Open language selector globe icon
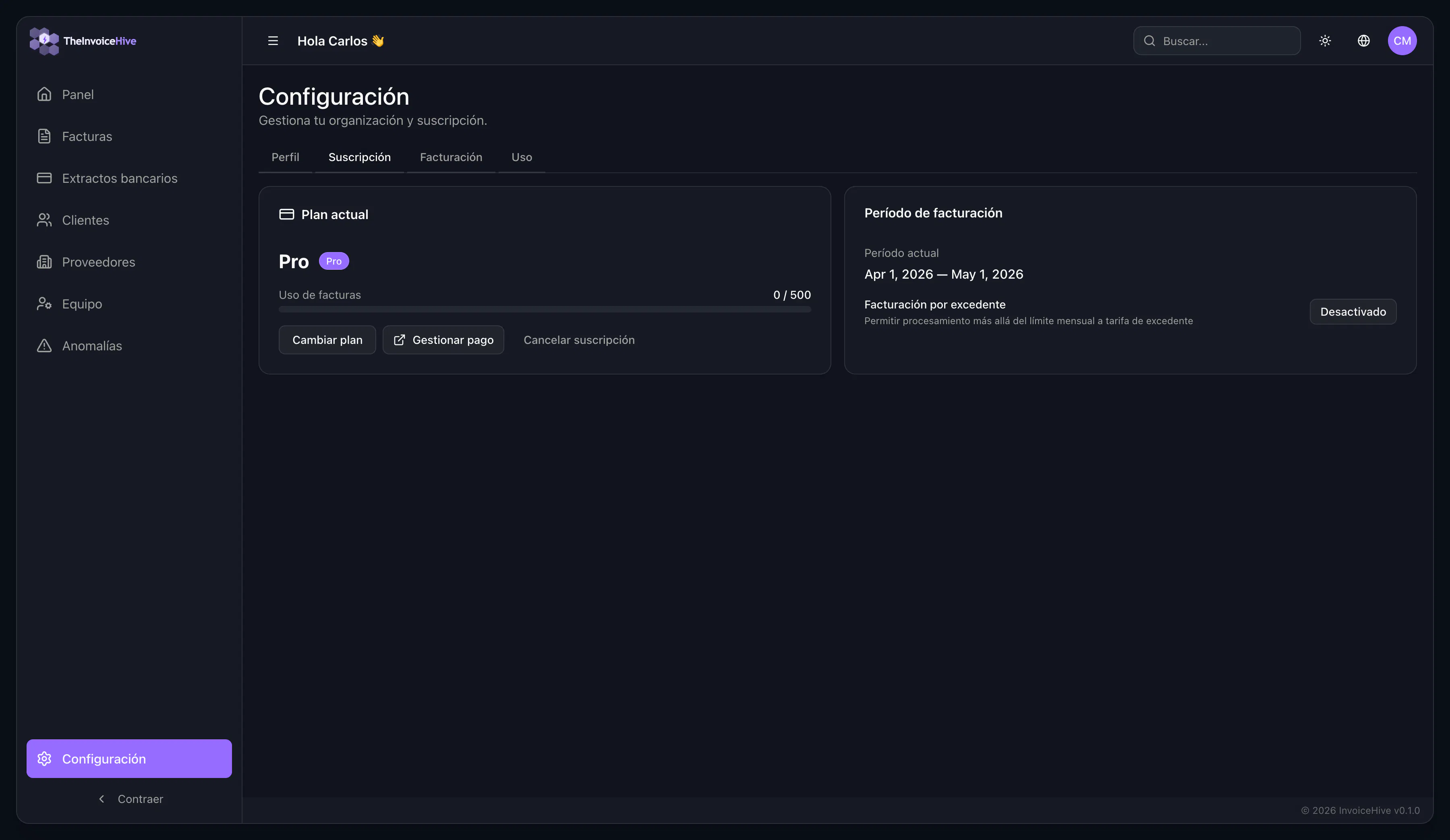Screen dimensions: 1450x840 click(1364, 41)
